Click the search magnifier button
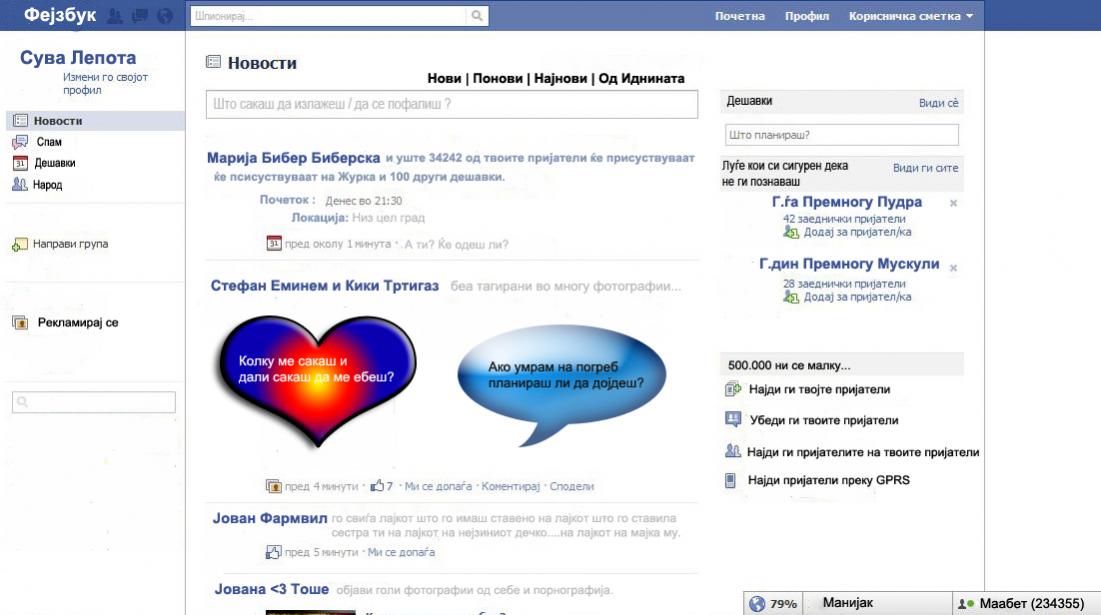 point(477,15)
